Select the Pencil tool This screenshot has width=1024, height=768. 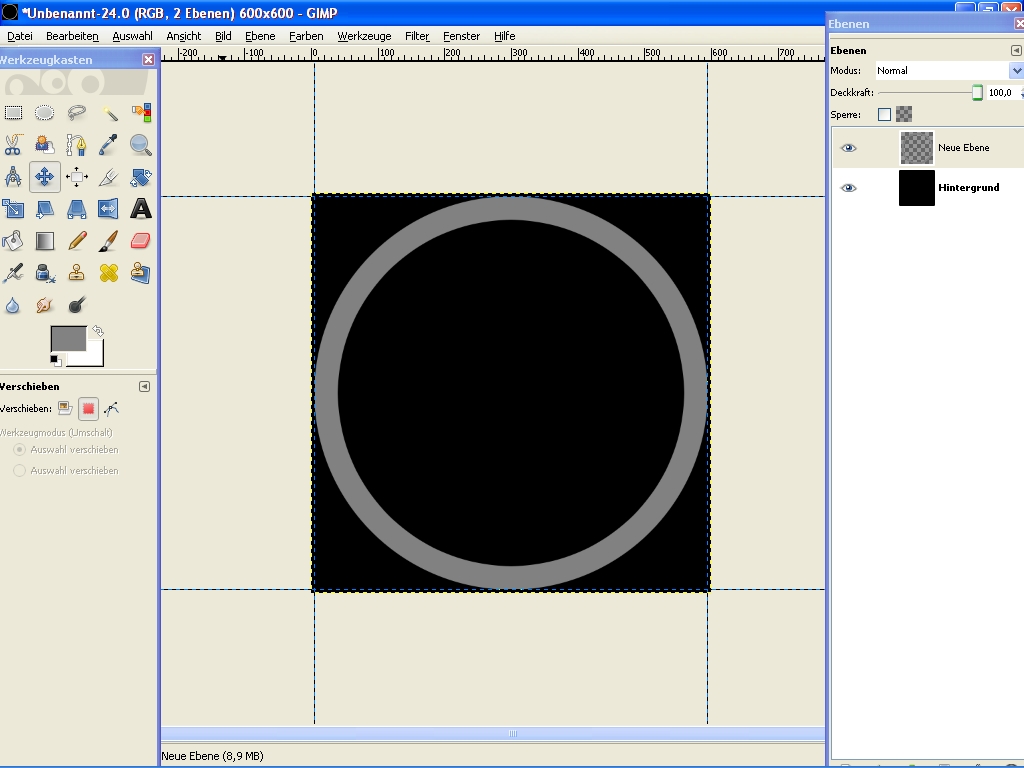[76, 241]
